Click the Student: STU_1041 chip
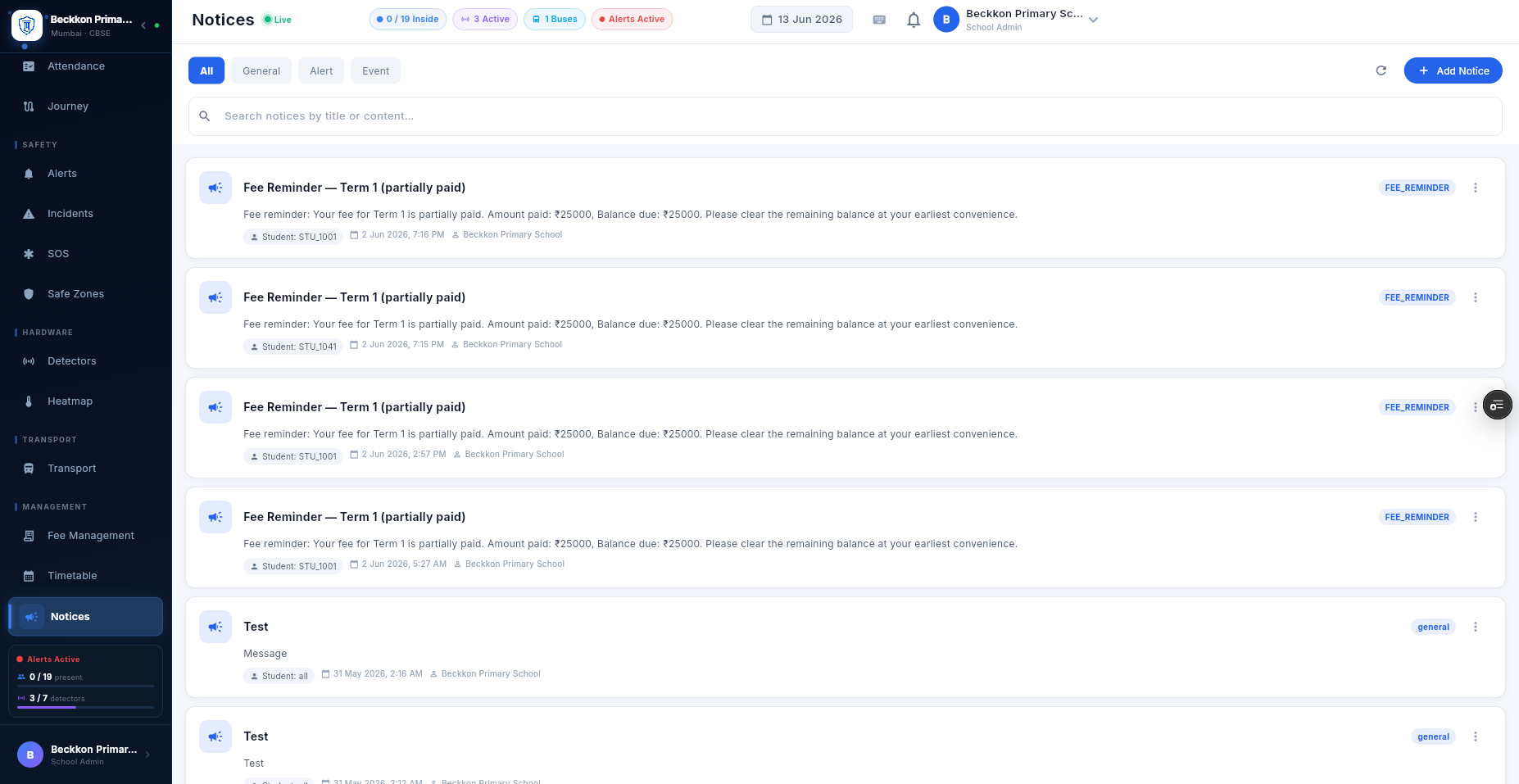Screen dimensions: 1519x784 coord(293,347)
